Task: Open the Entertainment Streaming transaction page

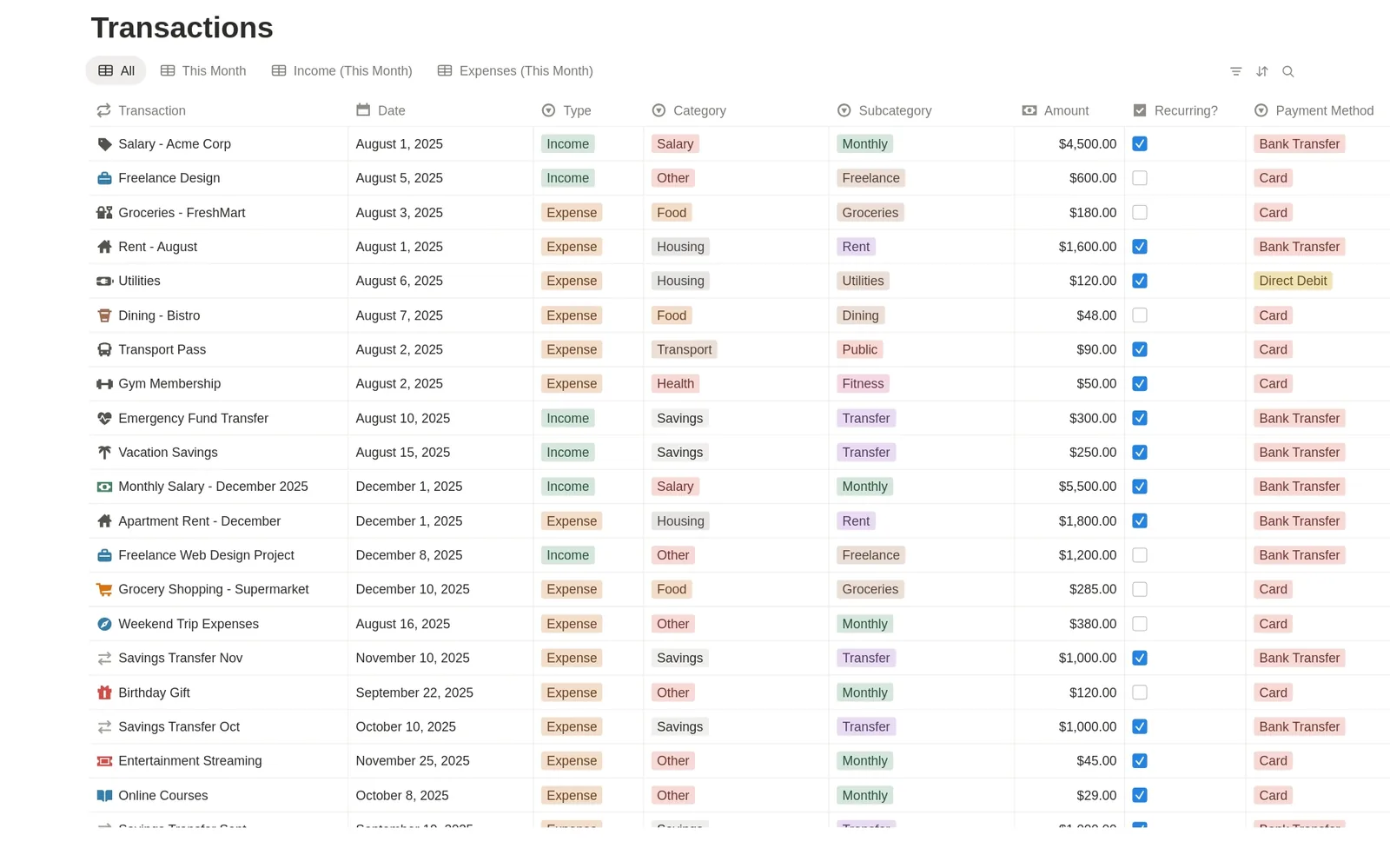Action: [x=190, y=761]
